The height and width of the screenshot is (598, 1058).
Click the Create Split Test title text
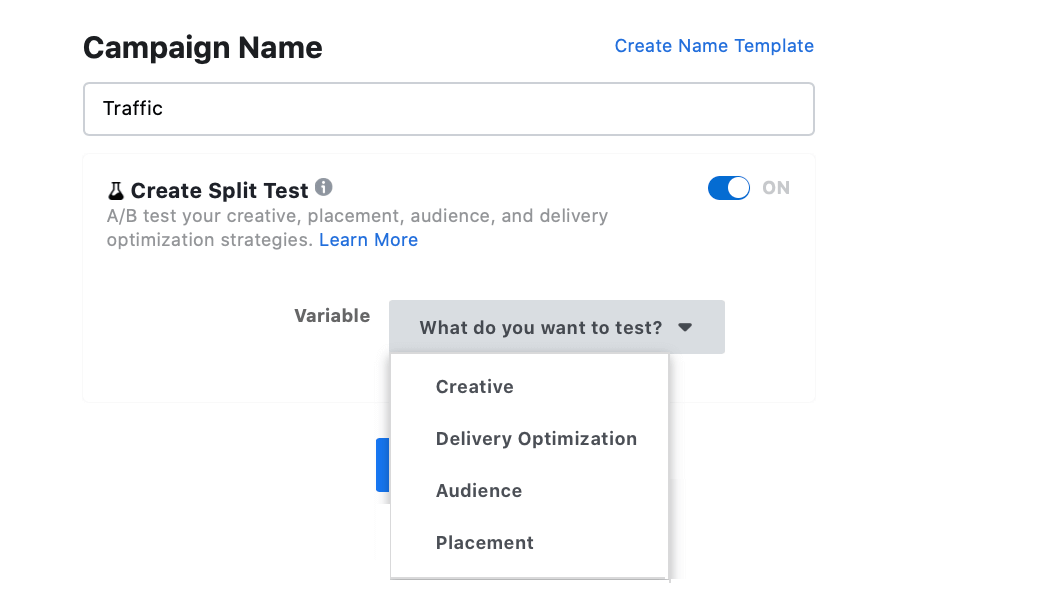pos(220,190)
